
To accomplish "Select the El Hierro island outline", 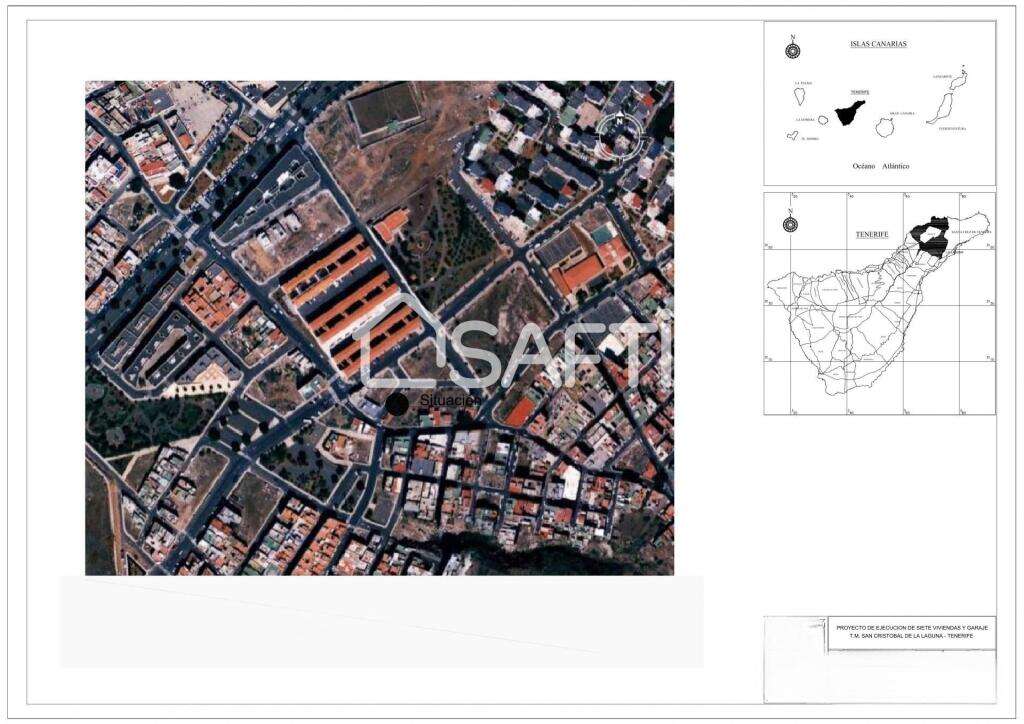I will point(792,136).
